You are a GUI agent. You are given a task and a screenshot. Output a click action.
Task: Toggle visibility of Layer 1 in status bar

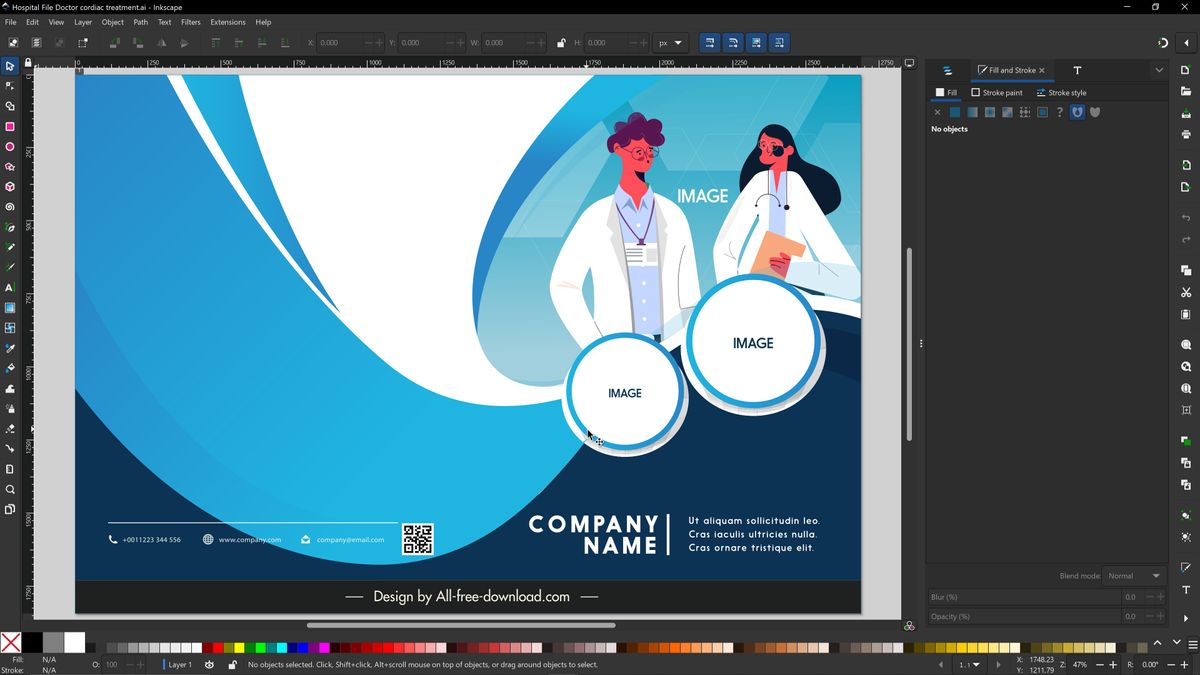[x=208, y=664]
